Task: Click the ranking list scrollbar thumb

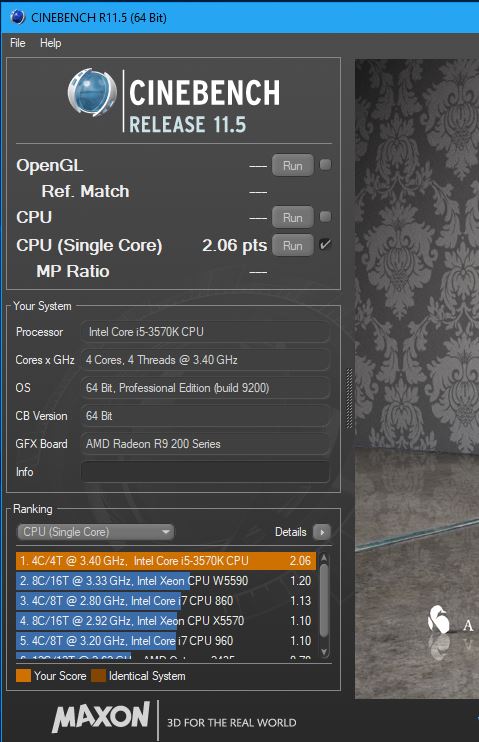Action: [324, 600]
